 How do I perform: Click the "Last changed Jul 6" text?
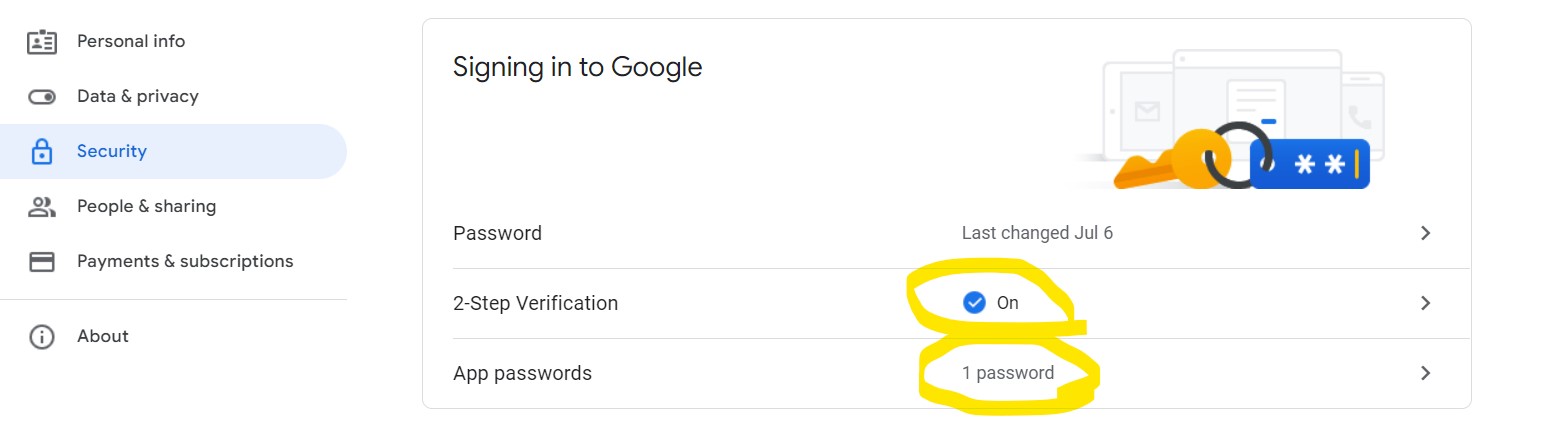pos(1037,233)
